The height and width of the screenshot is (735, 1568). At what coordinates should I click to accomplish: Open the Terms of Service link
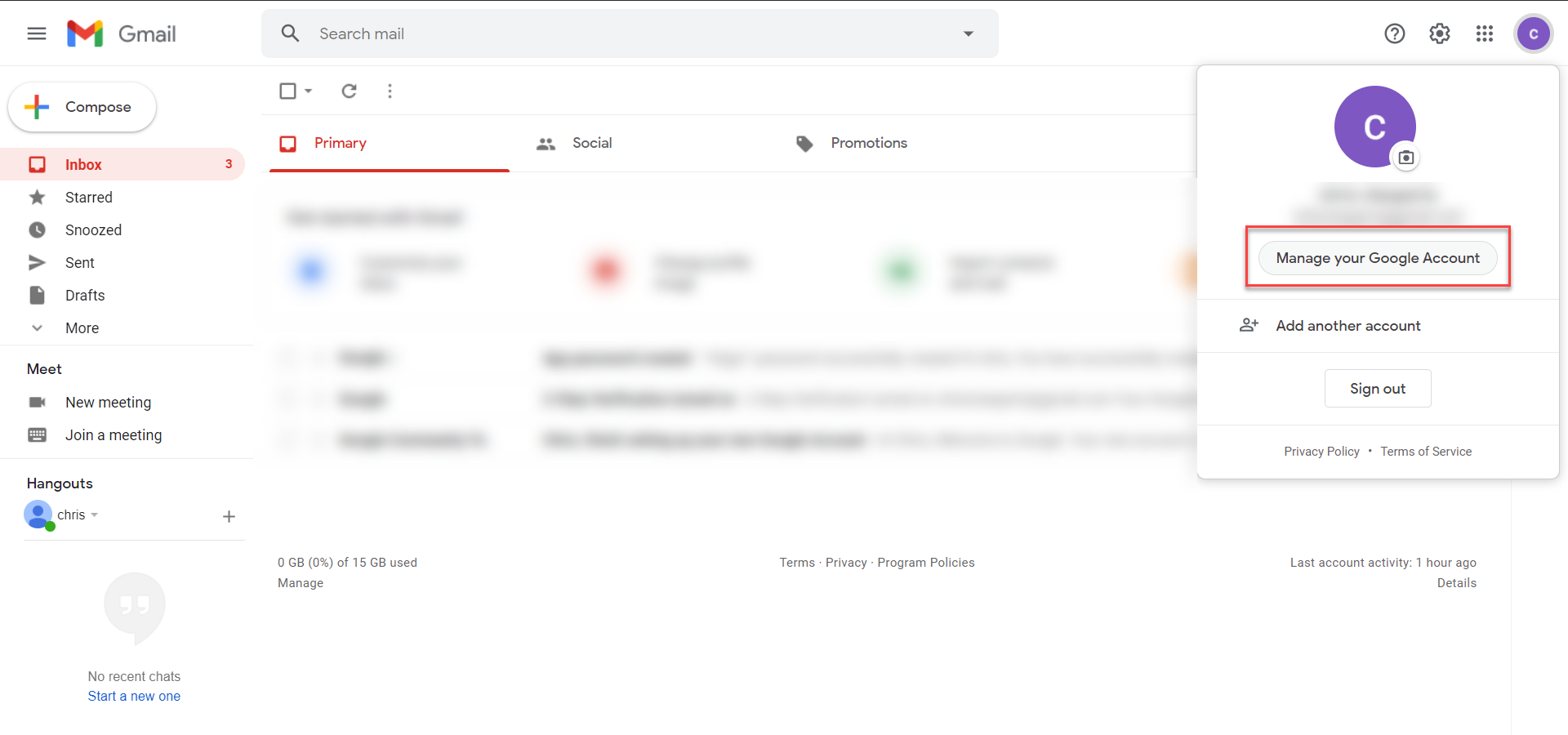click(1426, 451)
